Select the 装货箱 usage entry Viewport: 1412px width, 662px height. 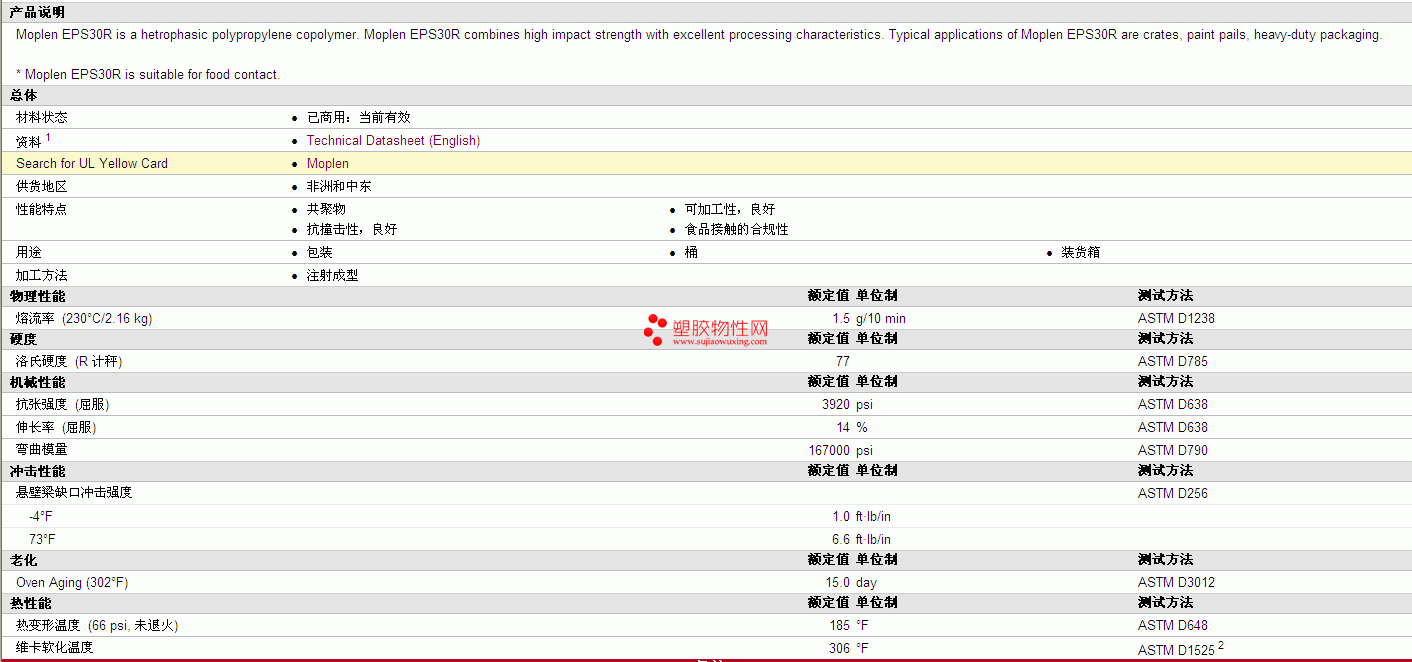[1081, 253]
